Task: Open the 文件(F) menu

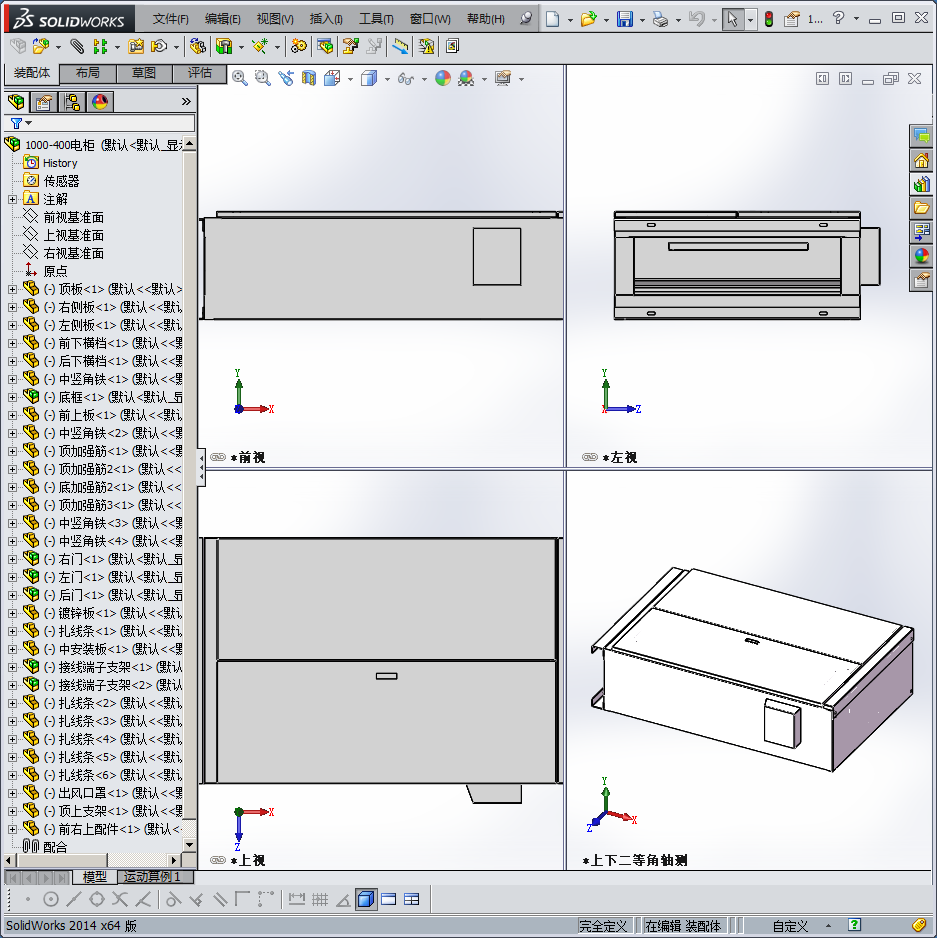Action: 171,19
